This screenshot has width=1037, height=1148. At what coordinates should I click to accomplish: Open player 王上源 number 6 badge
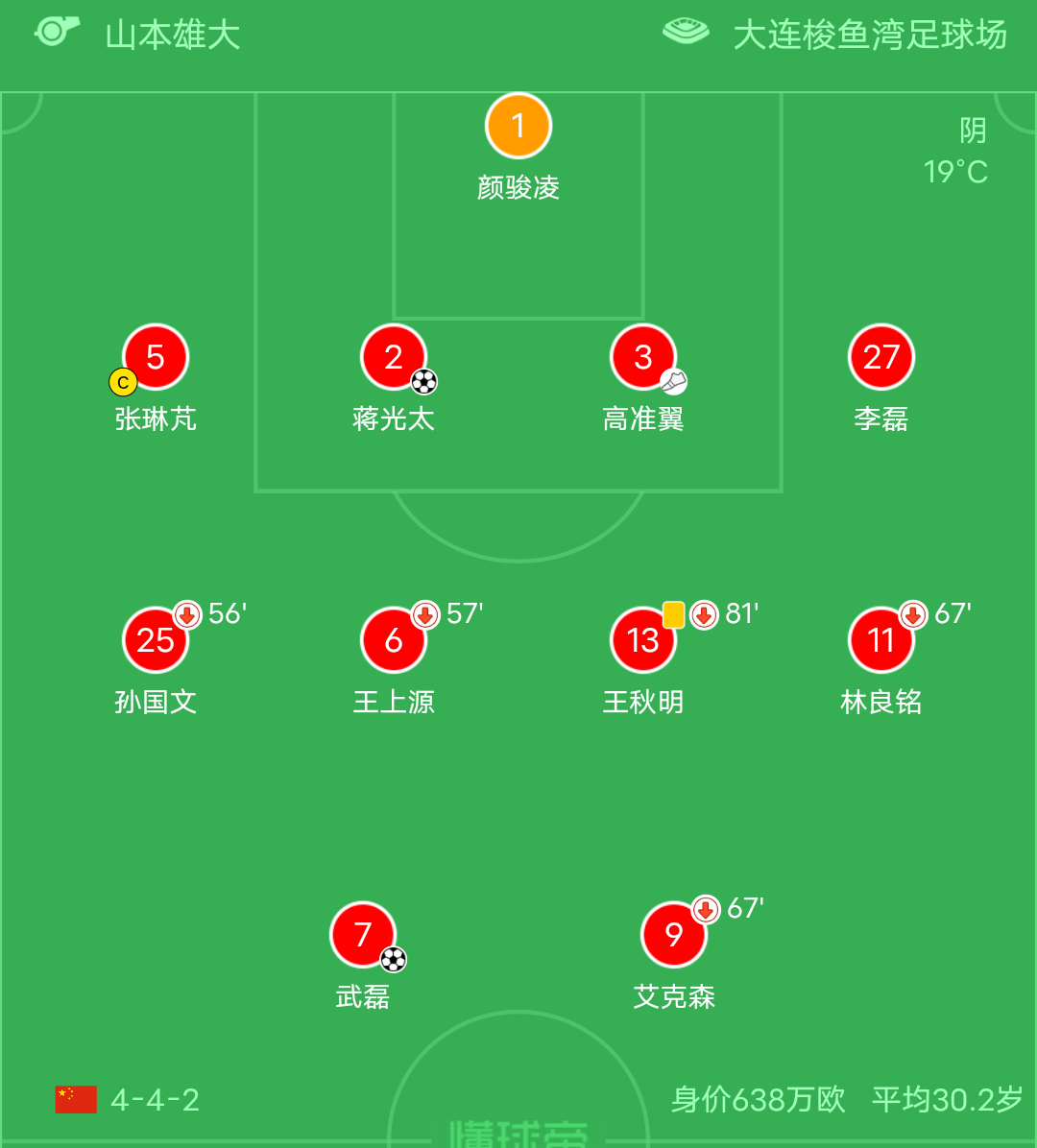tap(394, 640)
